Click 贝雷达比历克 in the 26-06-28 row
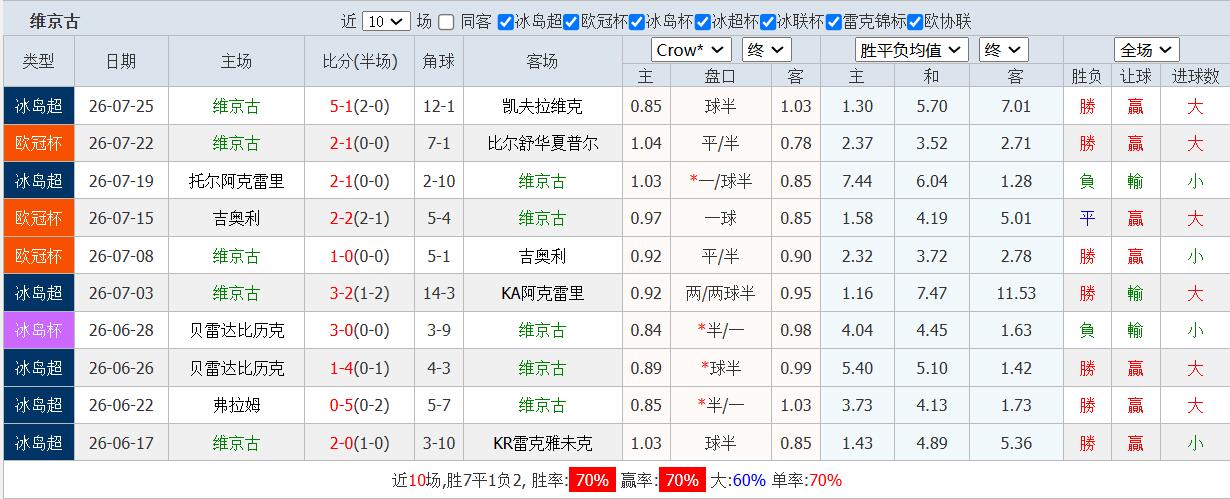Image resolution: width=1230 pixels, height=499 pixels. (x=236, y=330)
